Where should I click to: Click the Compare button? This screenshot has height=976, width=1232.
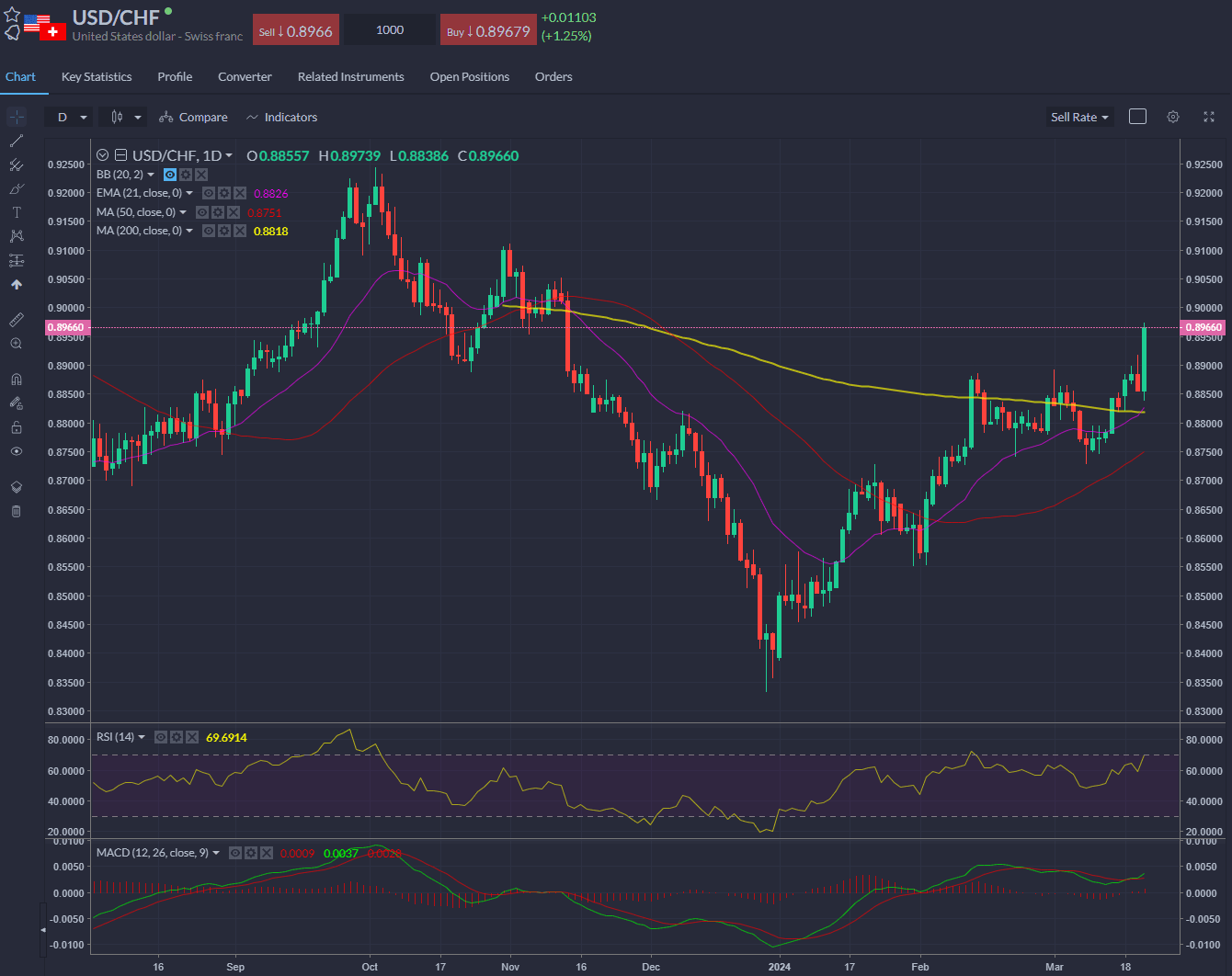(193, 117)
